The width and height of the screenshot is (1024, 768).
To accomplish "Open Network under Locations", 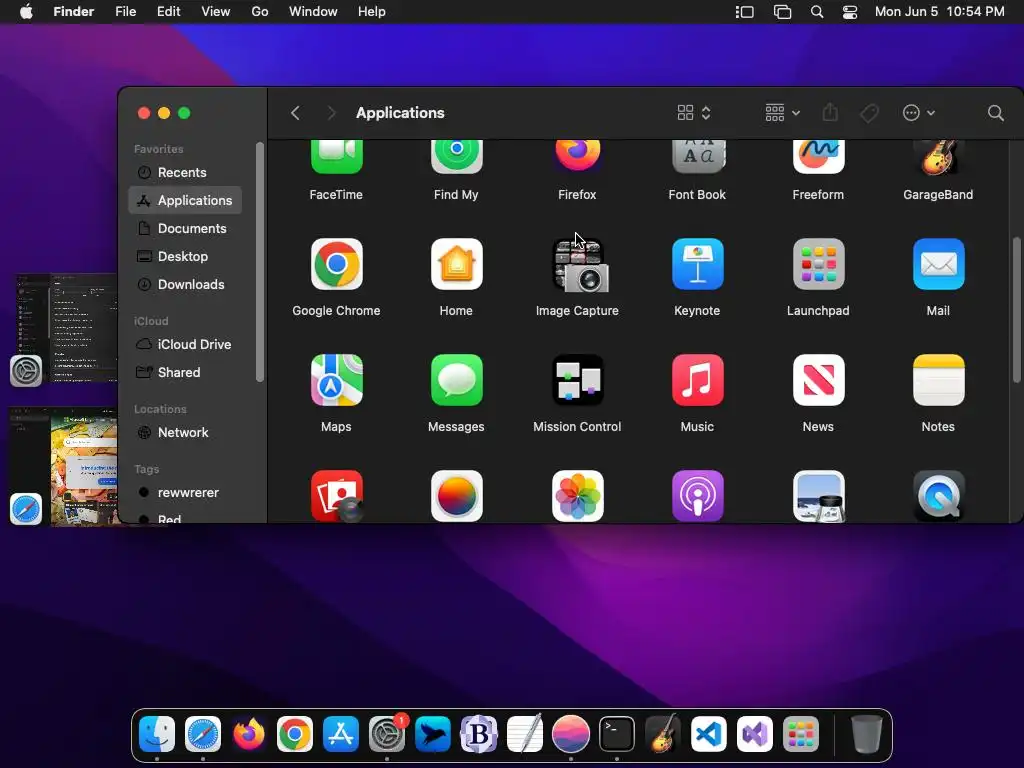I will (x=185, y=432).
